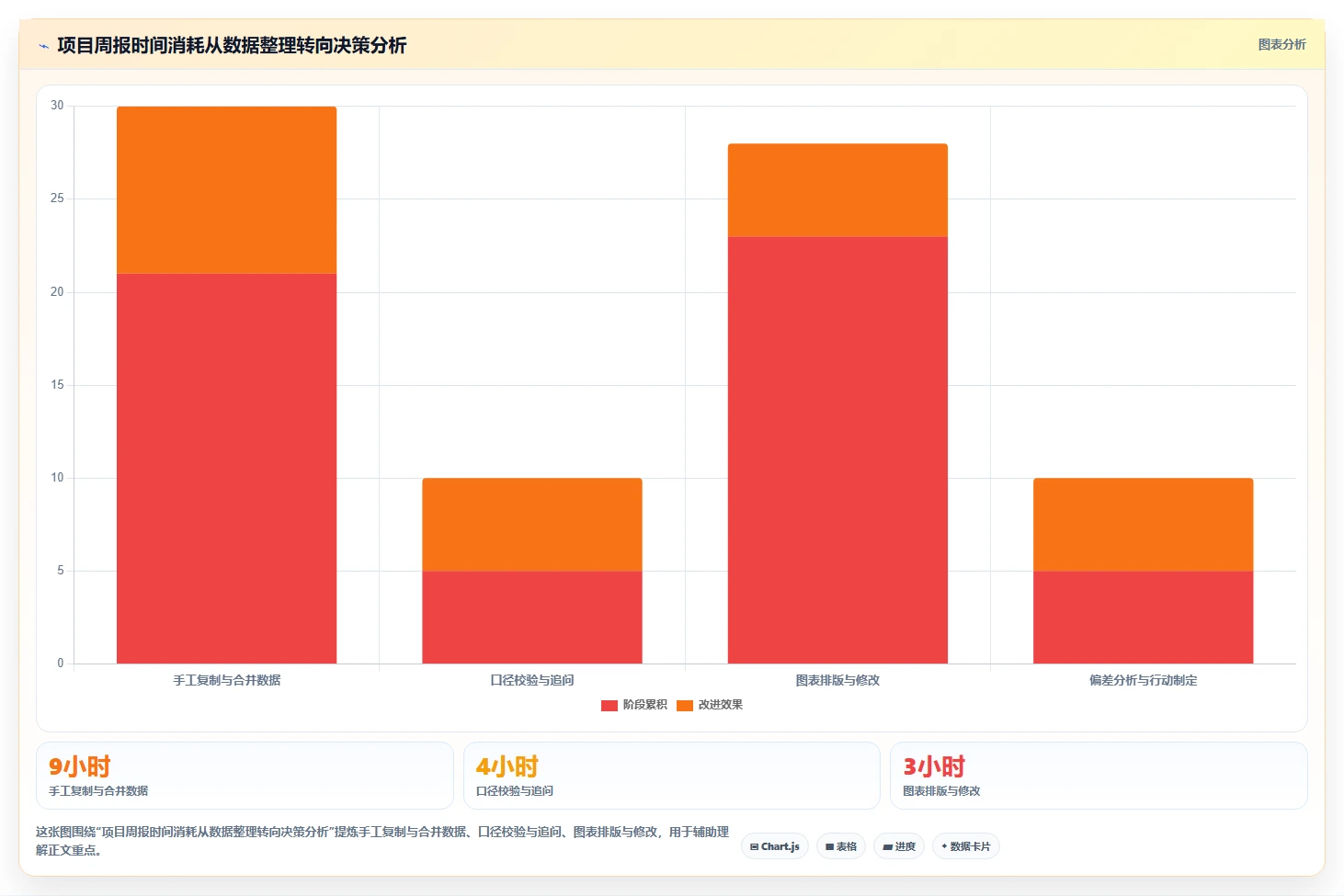This screenshot has width=1344, height=896.
Task: Toggle the 阶段累积 legend item
Action: tap(634, 705)
